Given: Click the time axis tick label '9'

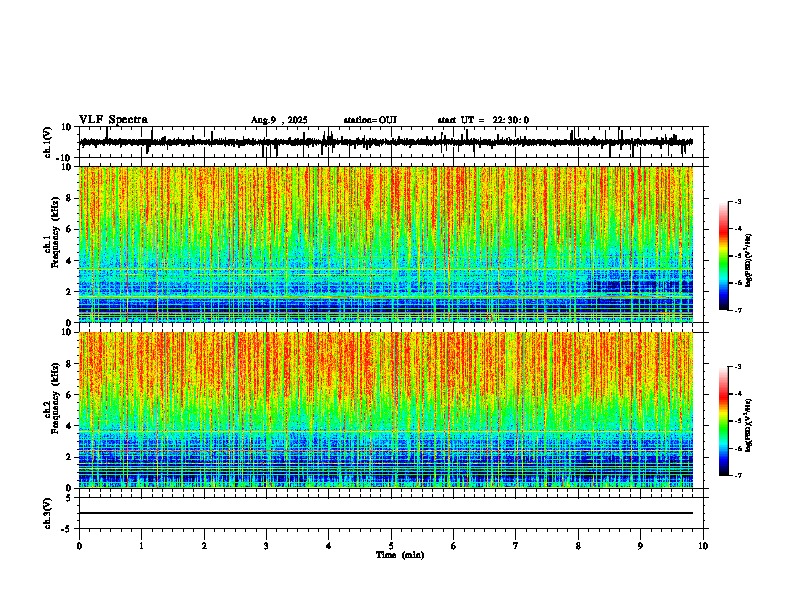Looking at the screenshot, I should coord(640,546).
